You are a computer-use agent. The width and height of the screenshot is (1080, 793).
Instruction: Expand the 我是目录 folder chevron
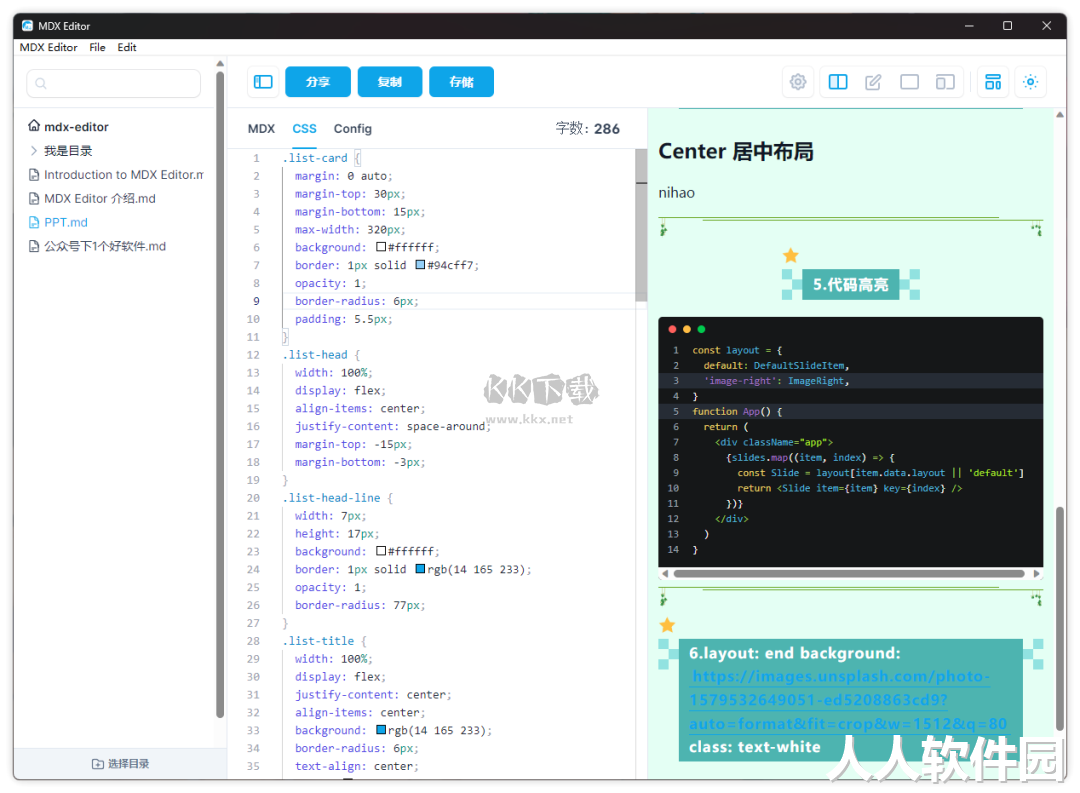(34, 150)
